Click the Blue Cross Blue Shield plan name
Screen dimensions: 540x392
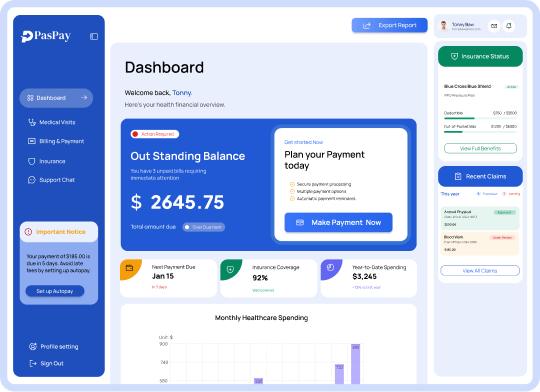tap(467, 86)
